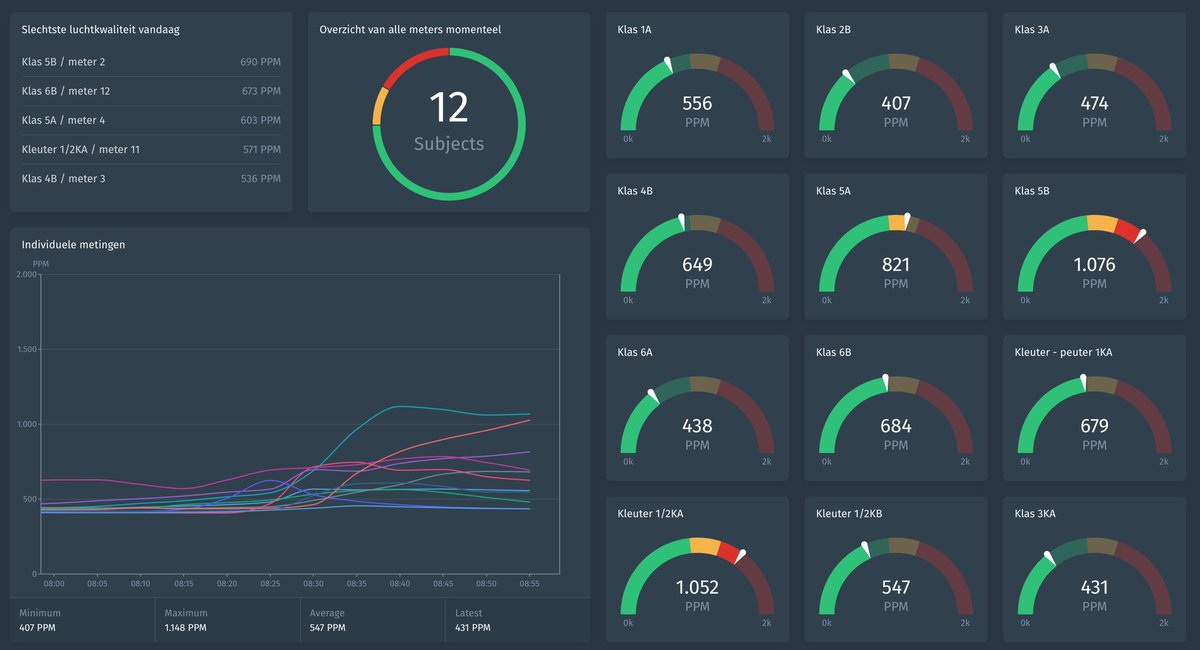Click the 679 reading in Kleuter - peuter 1KA
1200x650 pixels.
click(x=1094, y=426)
